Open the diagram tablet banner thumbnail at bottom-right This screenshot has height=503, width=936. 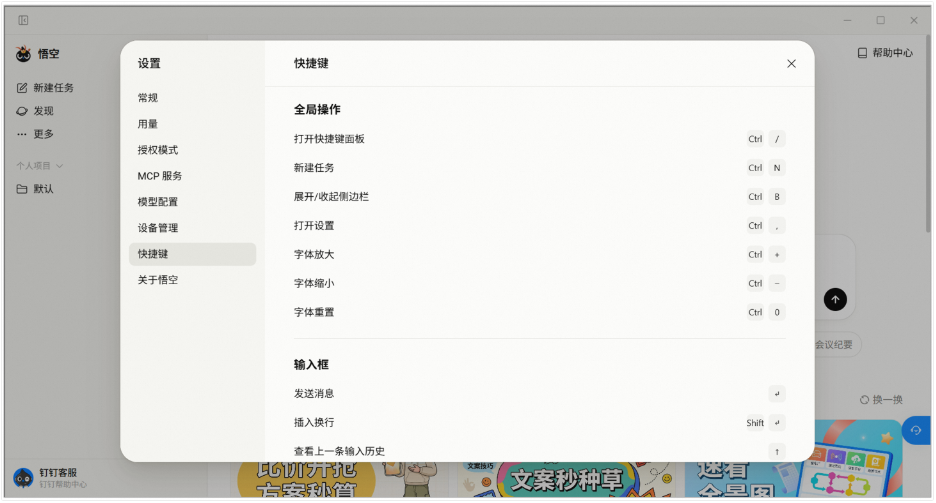click(794, 459)
